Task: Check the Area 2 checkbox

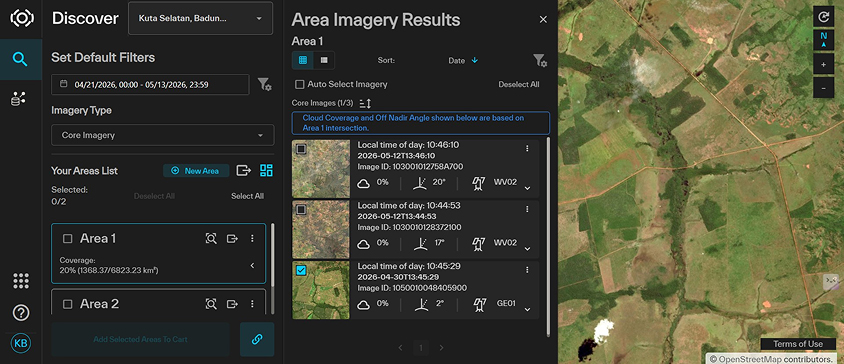Action: [x=67, y=304]
